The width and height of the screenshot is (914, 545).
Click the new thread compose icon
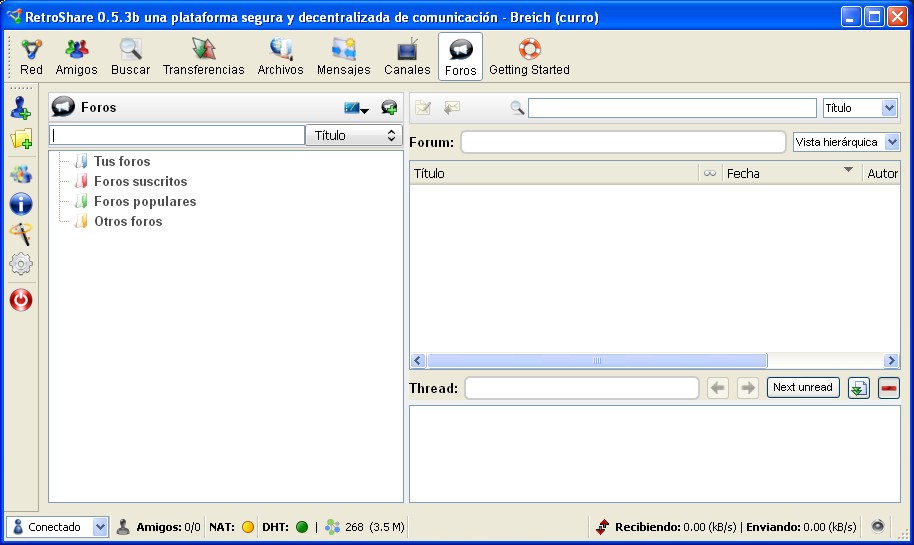(x=423, y=108)
